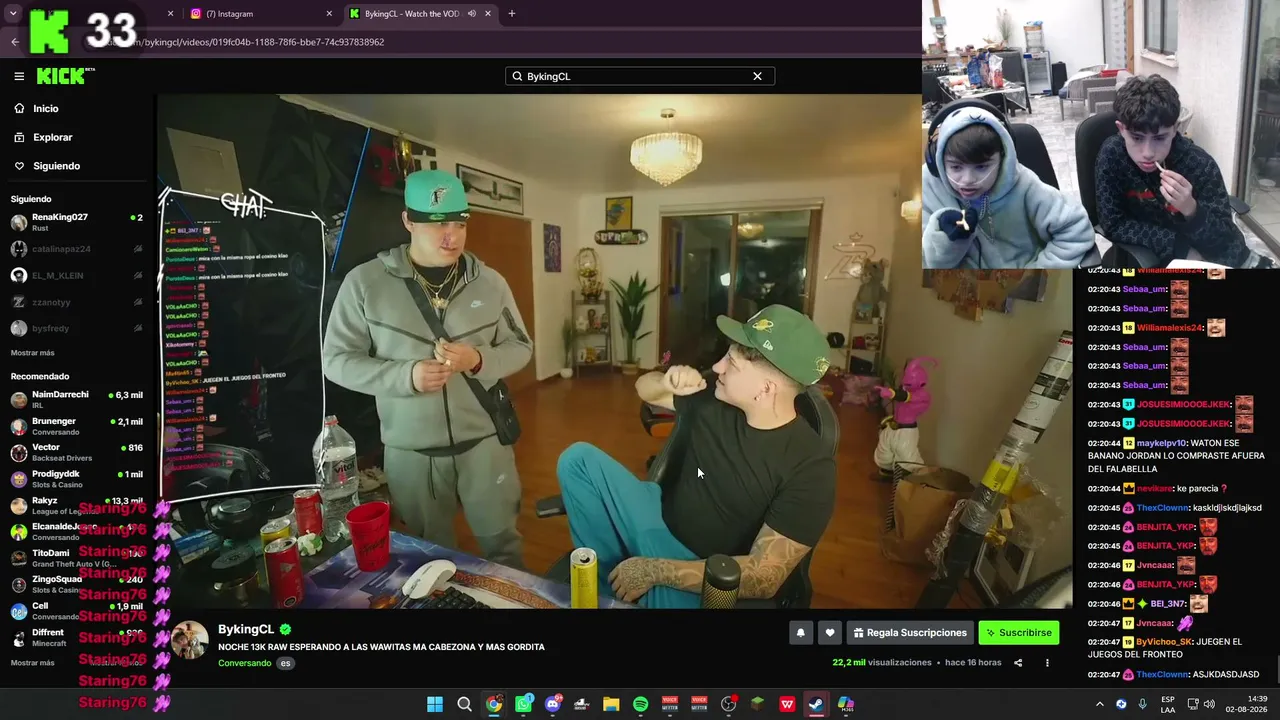
Task: Open Brunenger recommended channel
Action: pos(76,427)
